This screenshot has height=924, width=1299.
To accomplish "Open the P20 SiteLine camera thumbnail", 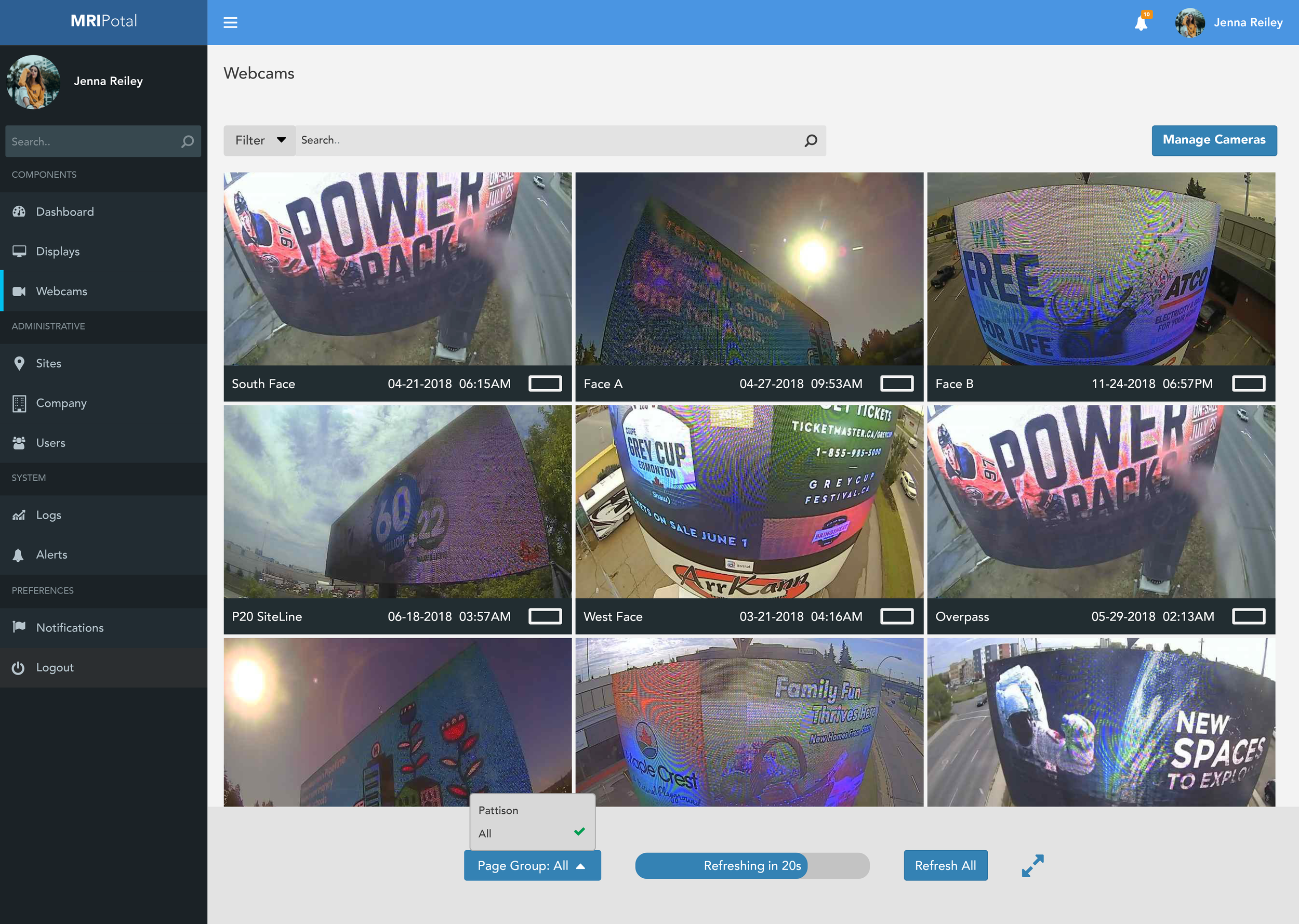I will click(397, 501).
